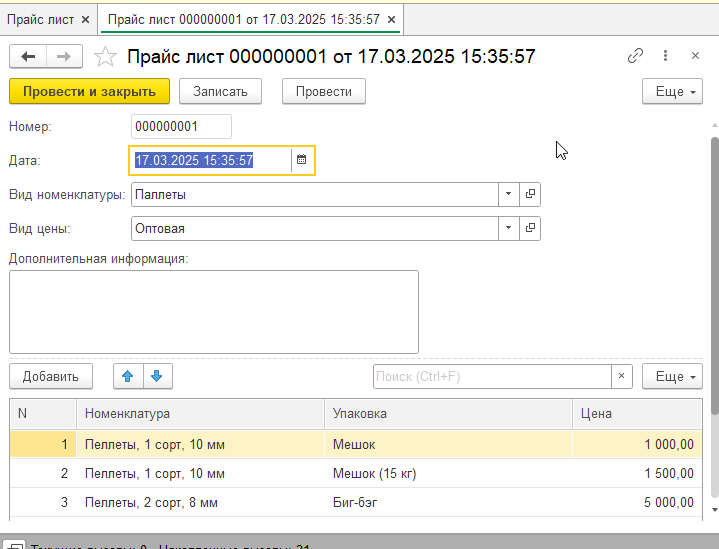Click the forward navigation arrow

(63, 57)
